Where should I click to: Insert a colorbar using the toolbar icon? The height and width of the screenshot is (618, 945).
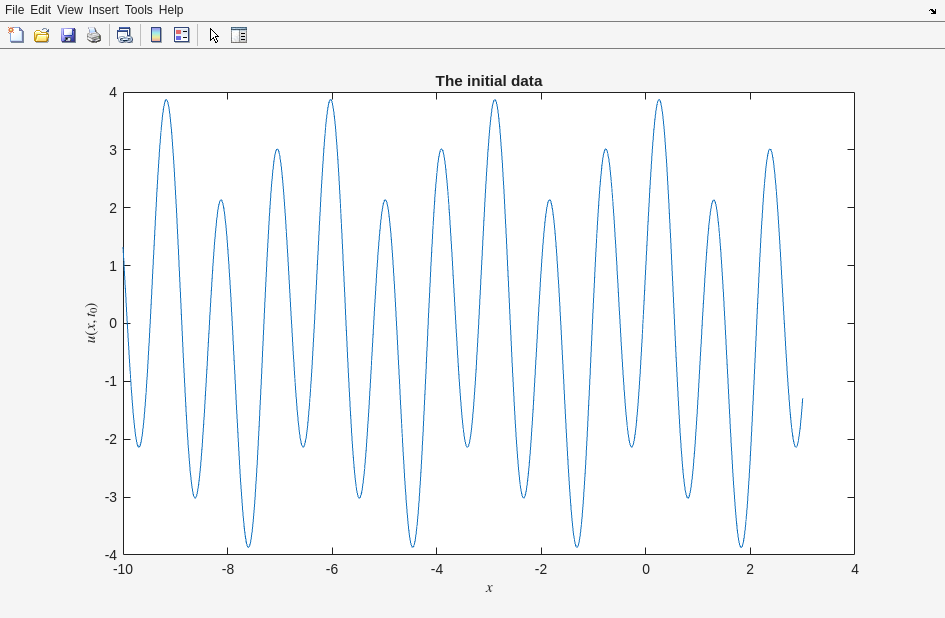click(156, 35)
